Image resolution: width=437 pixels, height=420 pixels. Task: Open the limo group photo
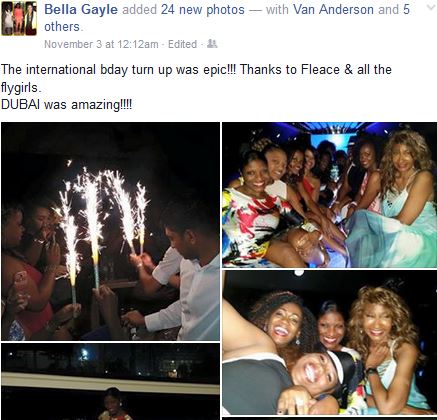(x=329, y=195)
